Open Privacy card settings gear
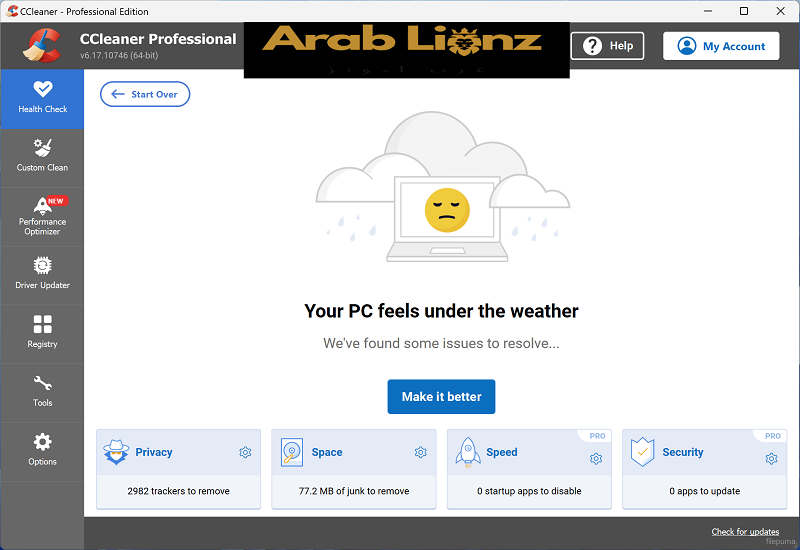Image resolution: width=800 pixels, height=550 pixels. (245, 453)
